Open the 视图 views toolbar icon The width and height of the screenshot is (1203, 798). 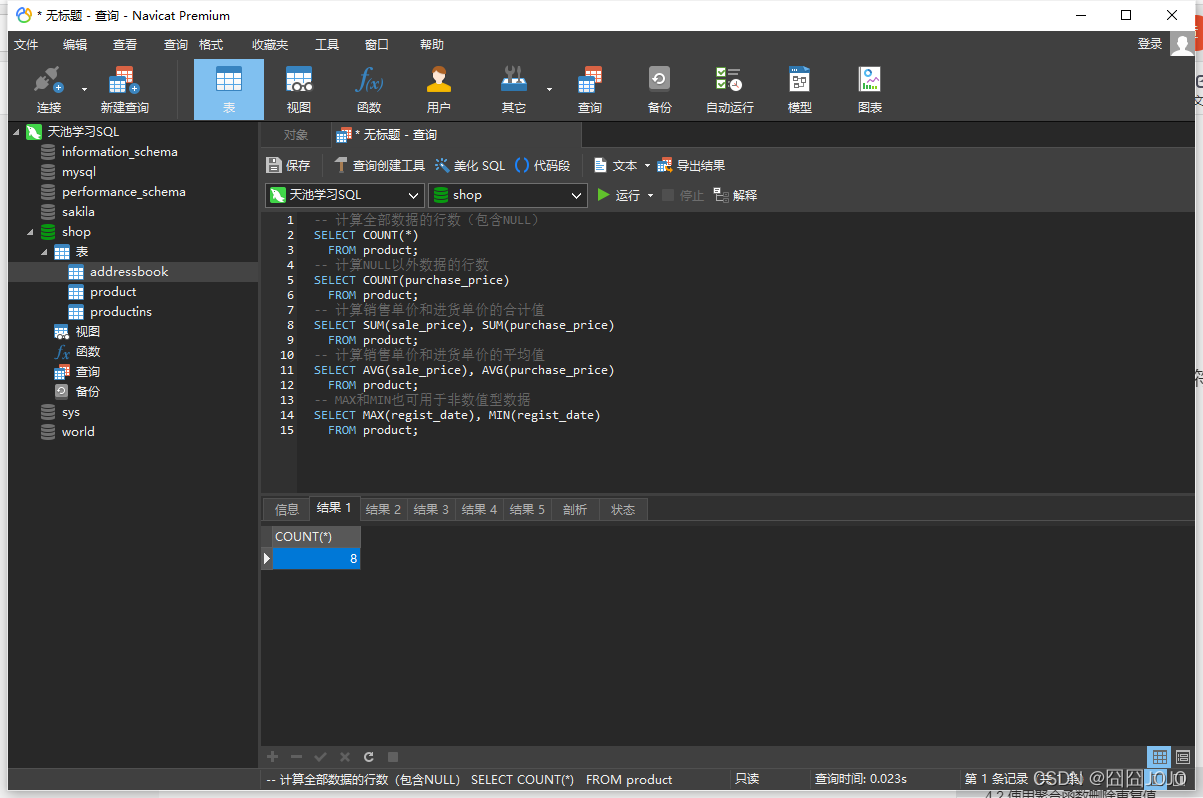click(x=299, y=89)
